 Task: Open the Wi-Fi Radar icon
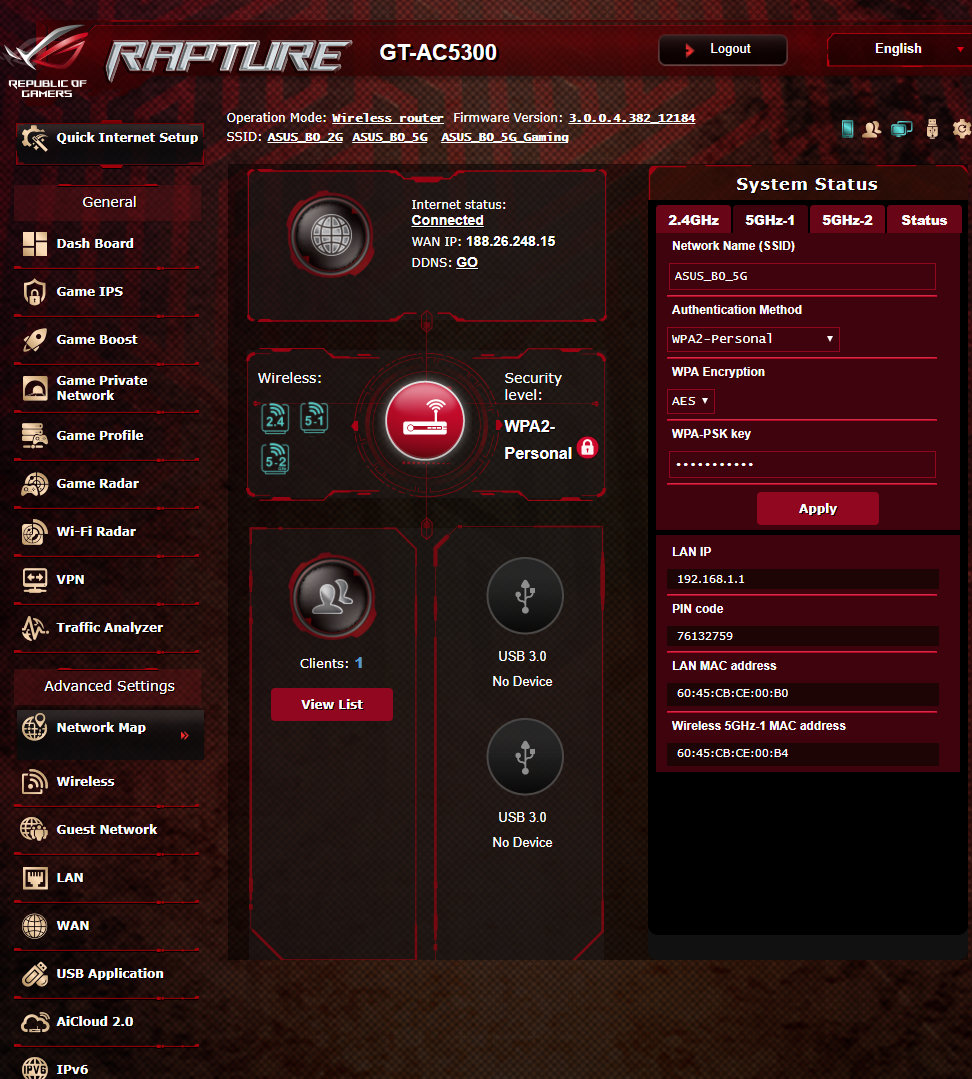[34, 532]
